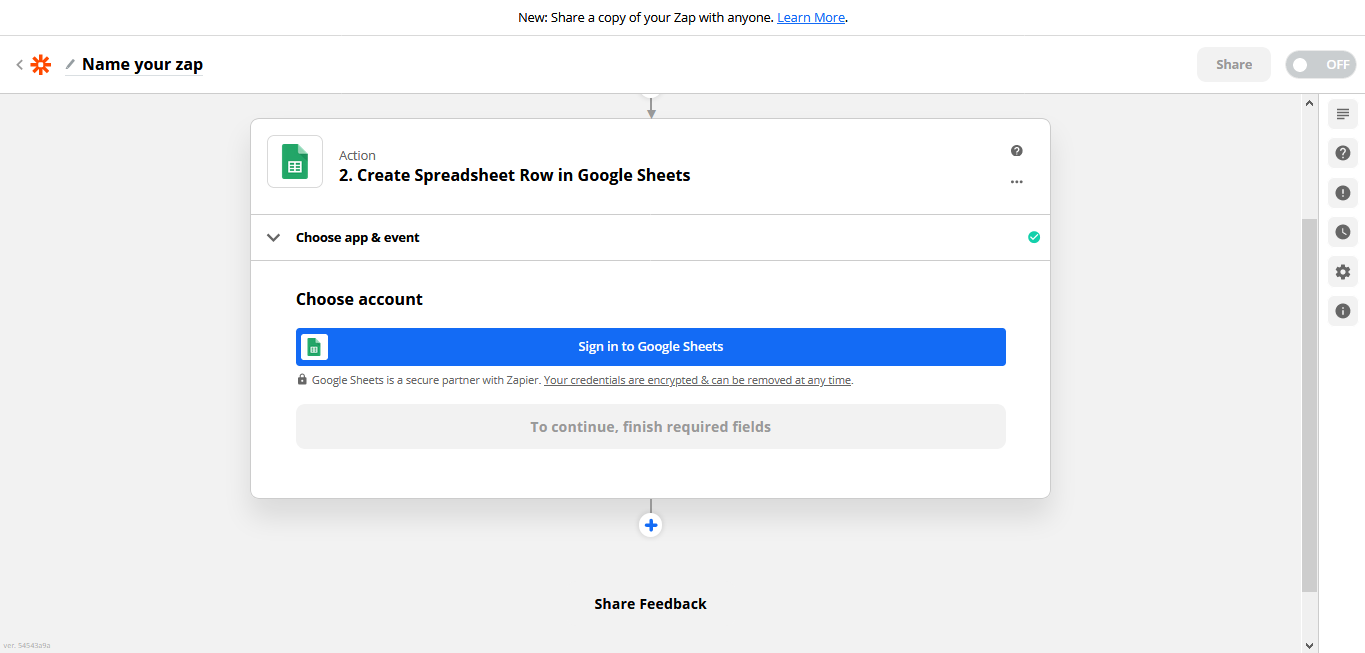Open the info icon in right sidebar
Image resolution: width=1365 pixels, height=653 pixels.
pyautogui.click(x=1342, y=311)
